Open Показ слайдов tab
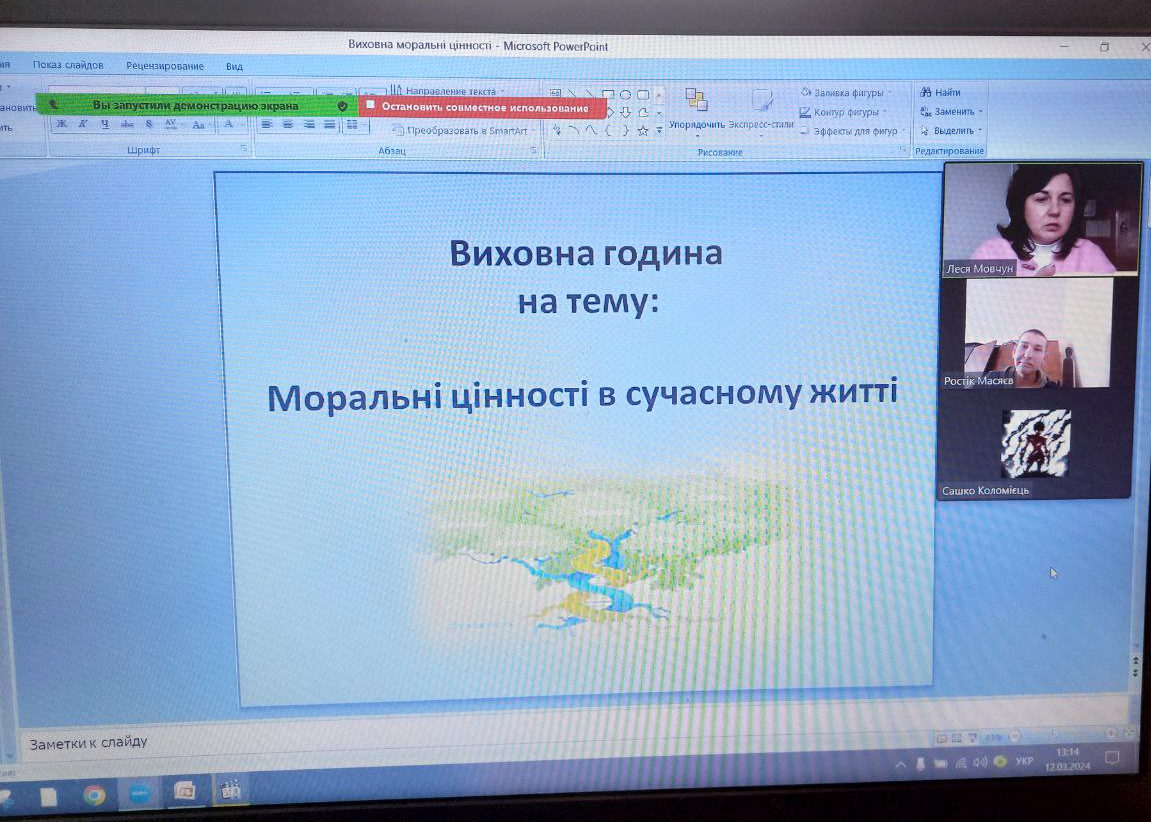This screenshot has height=822, width=1151. 68,65
